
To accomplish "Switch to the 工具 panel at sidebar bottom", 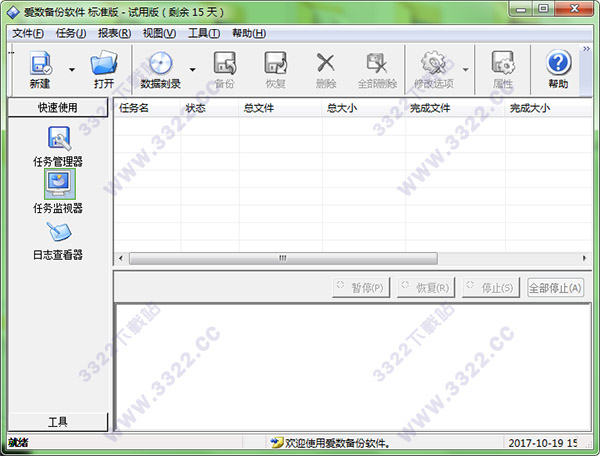I will click(x=58, y=422).
